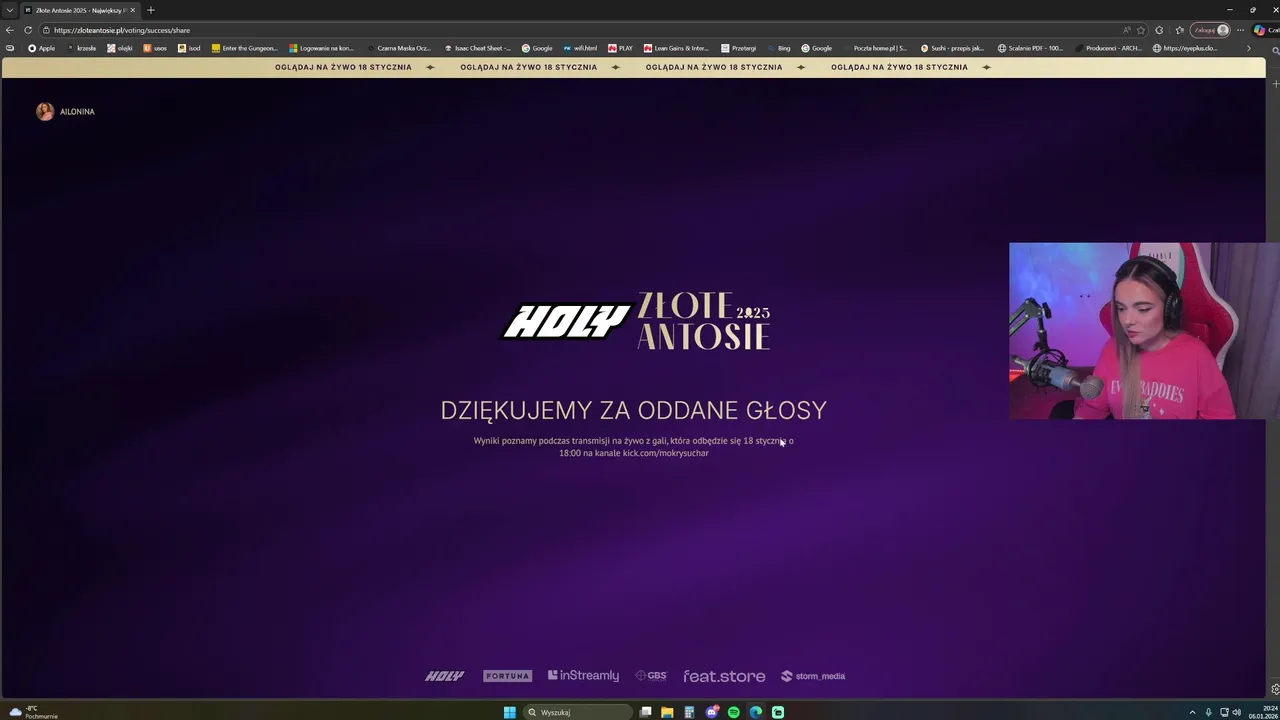Open volume control in system tray
1280x720 pixels.
(1237, 712)
